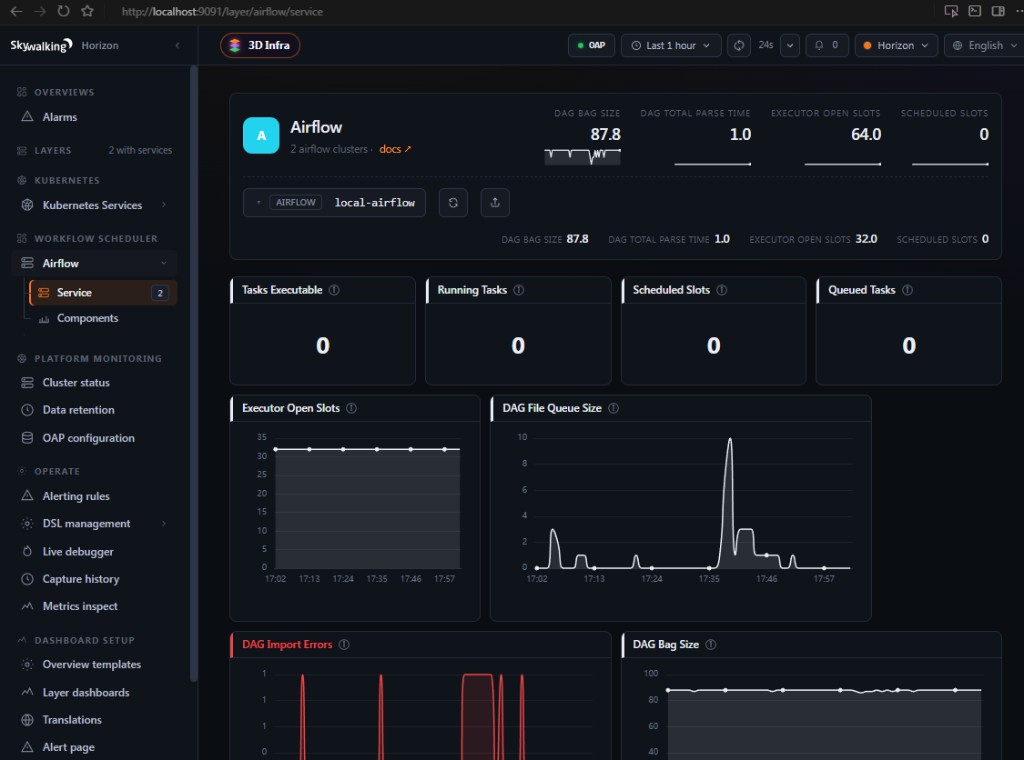Open Kubernetes Services menu item
Image resolution: width=1024 pixels, height=760 pixels.
pyautogui.click(x=92, y=205)
